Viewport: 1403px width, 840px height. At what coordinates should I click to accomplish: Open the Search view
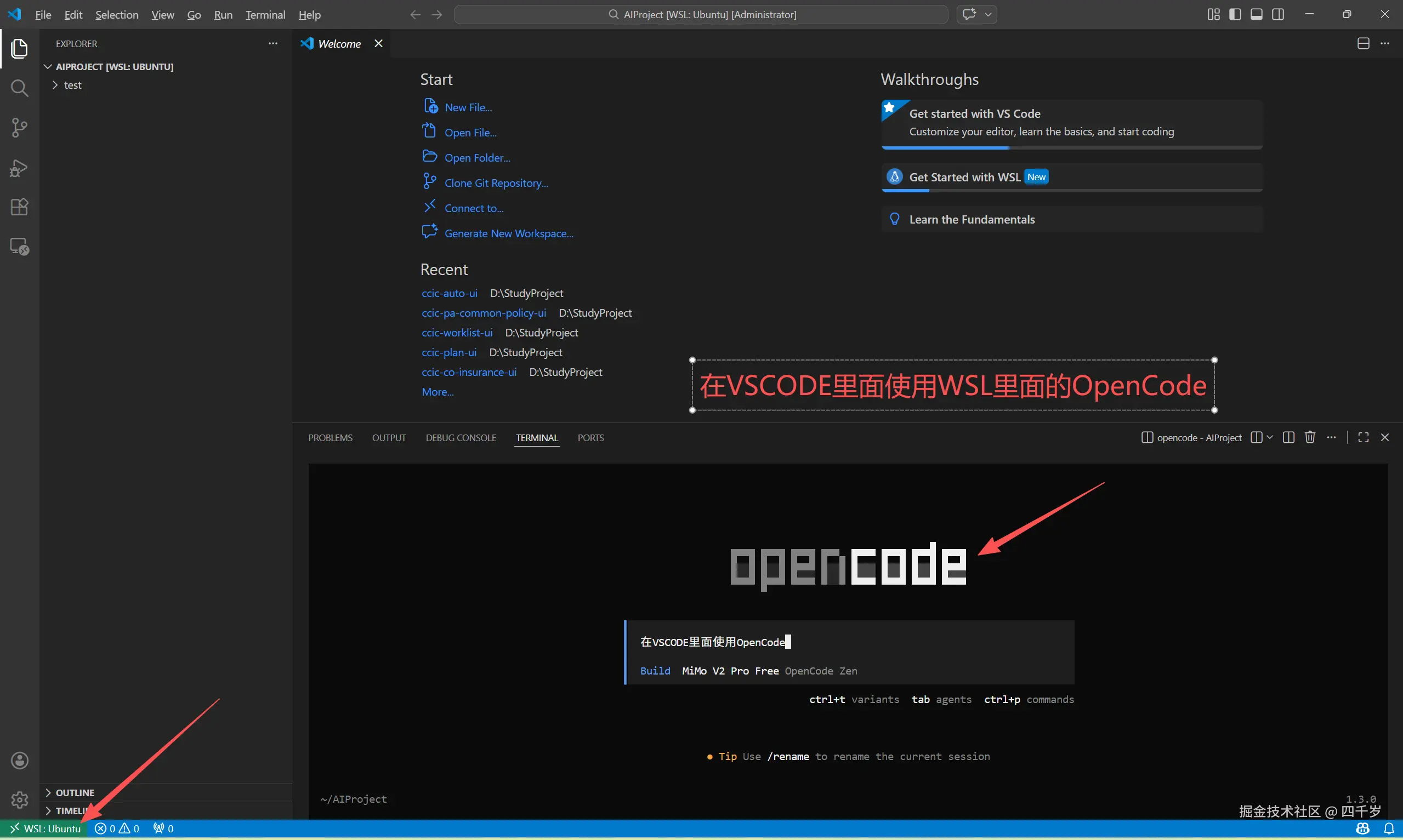coord(19,88)
